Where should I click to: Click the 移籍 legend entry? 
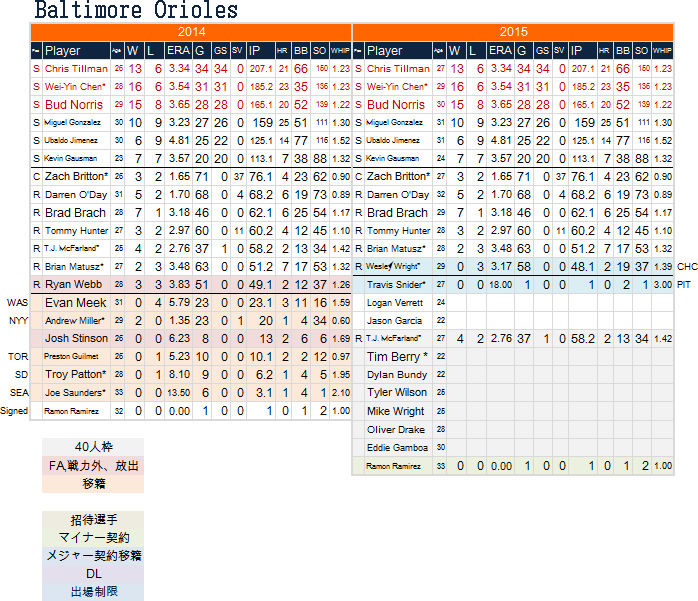pos(93,484)
